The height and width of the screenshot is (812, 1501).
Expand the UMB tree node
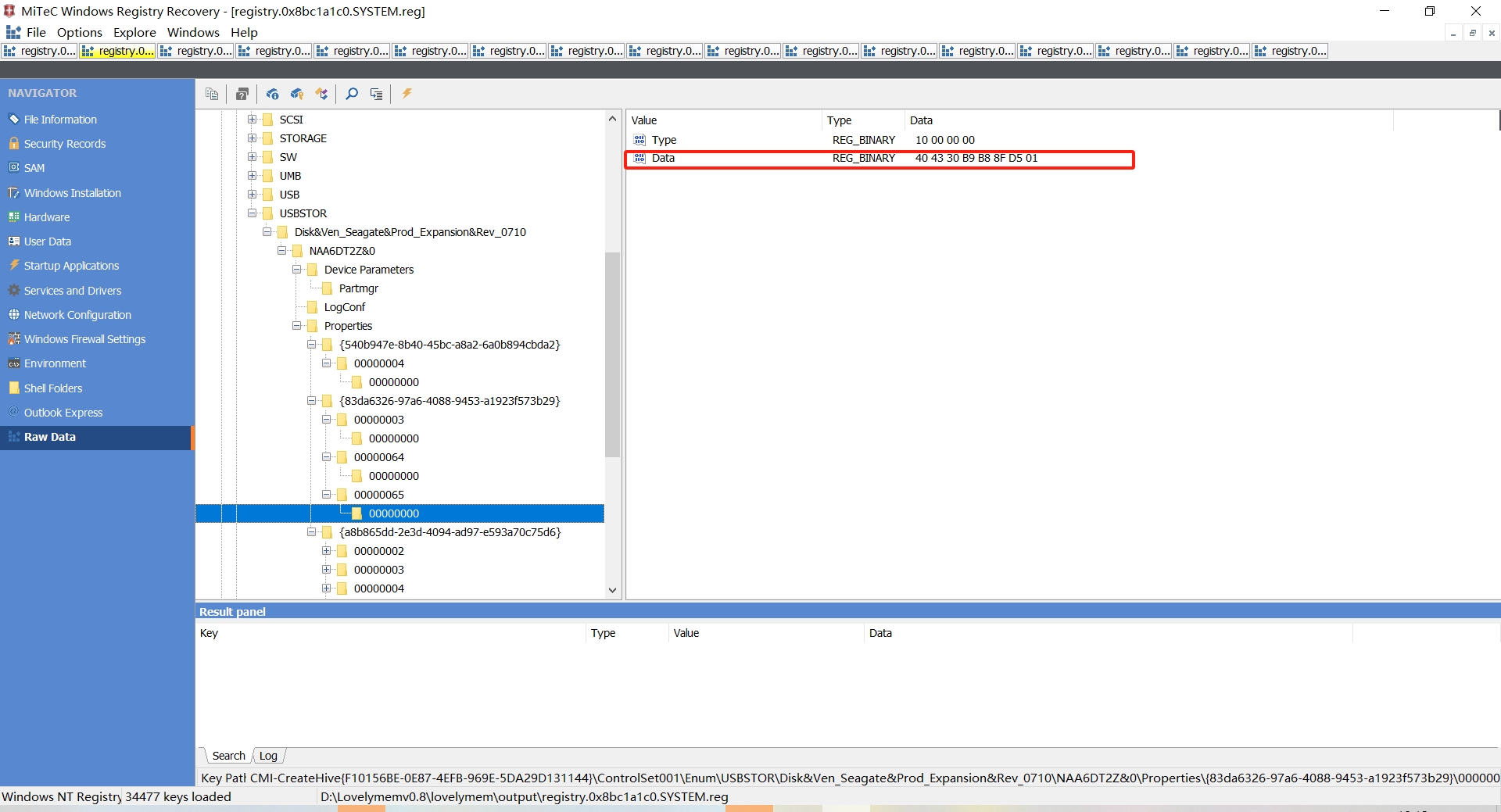click(x=253, y=176)
